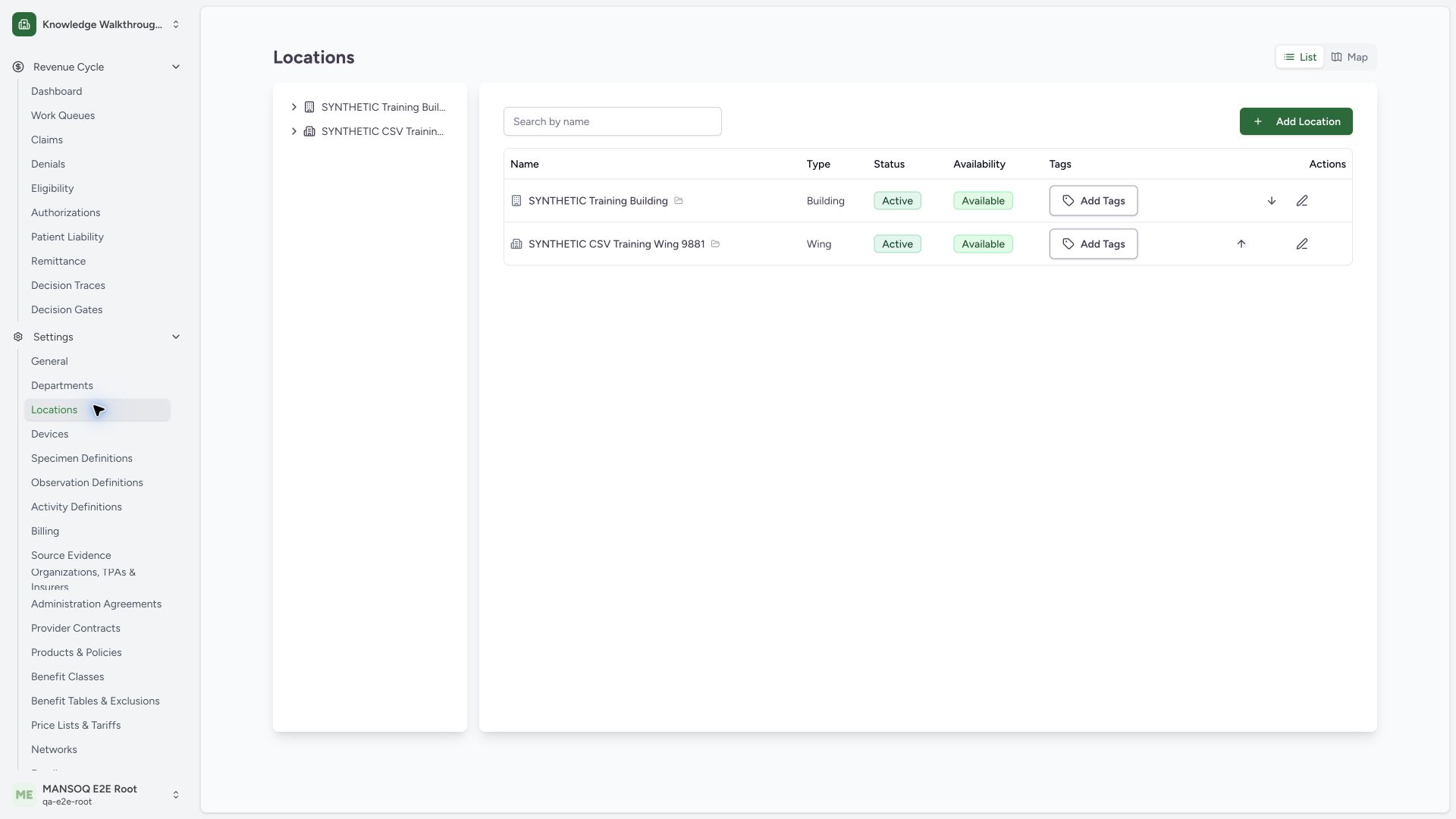This screenshot has width=1456, height=819.
Task: Add Tags to SYNTHETIC CSV Training Wing 9881
Action: (1094, 244)
